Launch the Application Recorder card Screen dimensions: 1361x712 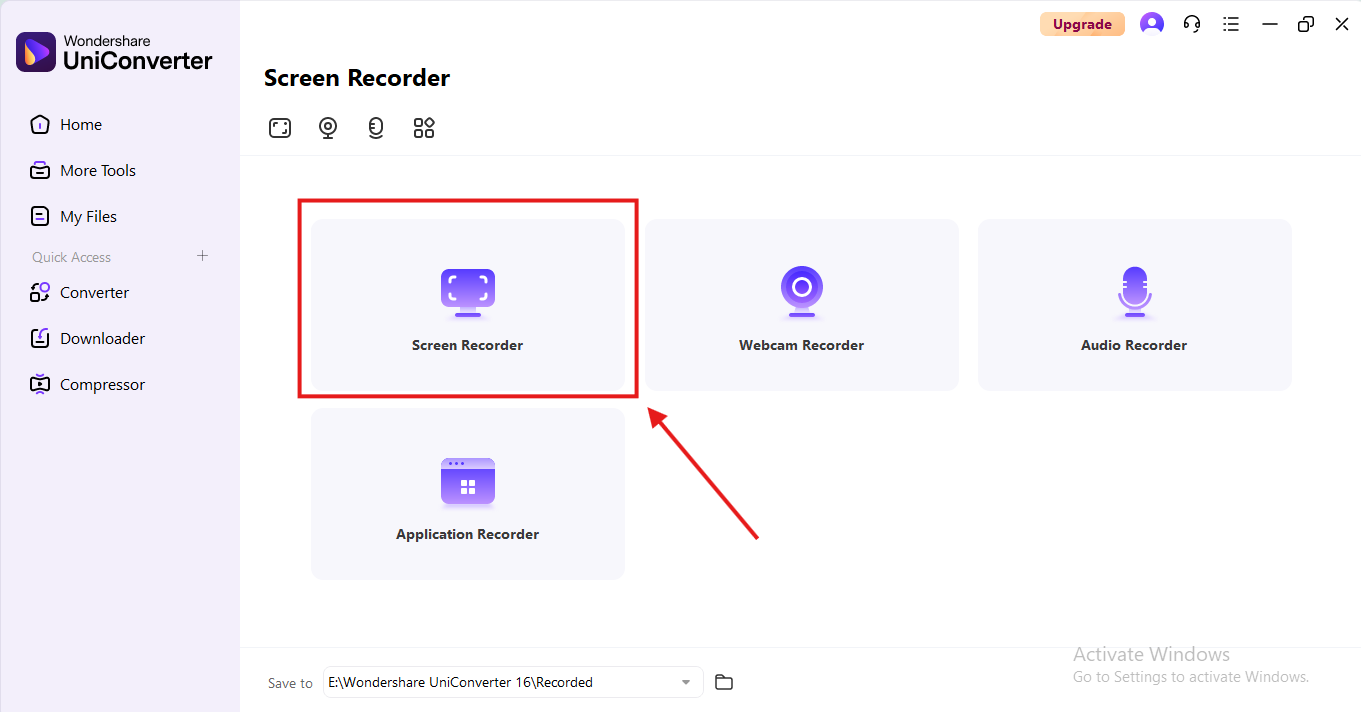pos(468,494)
